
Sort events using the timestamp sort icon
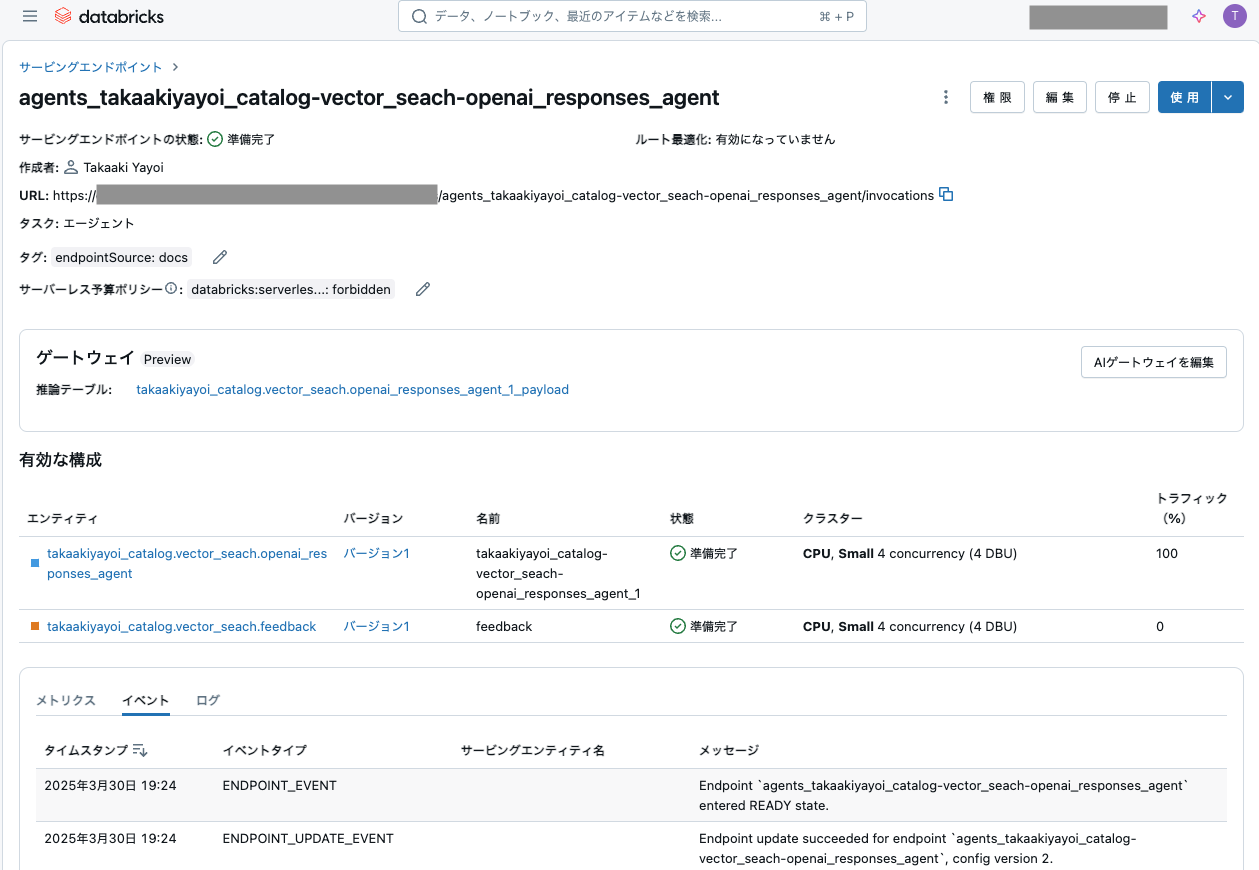pos(139,750)
